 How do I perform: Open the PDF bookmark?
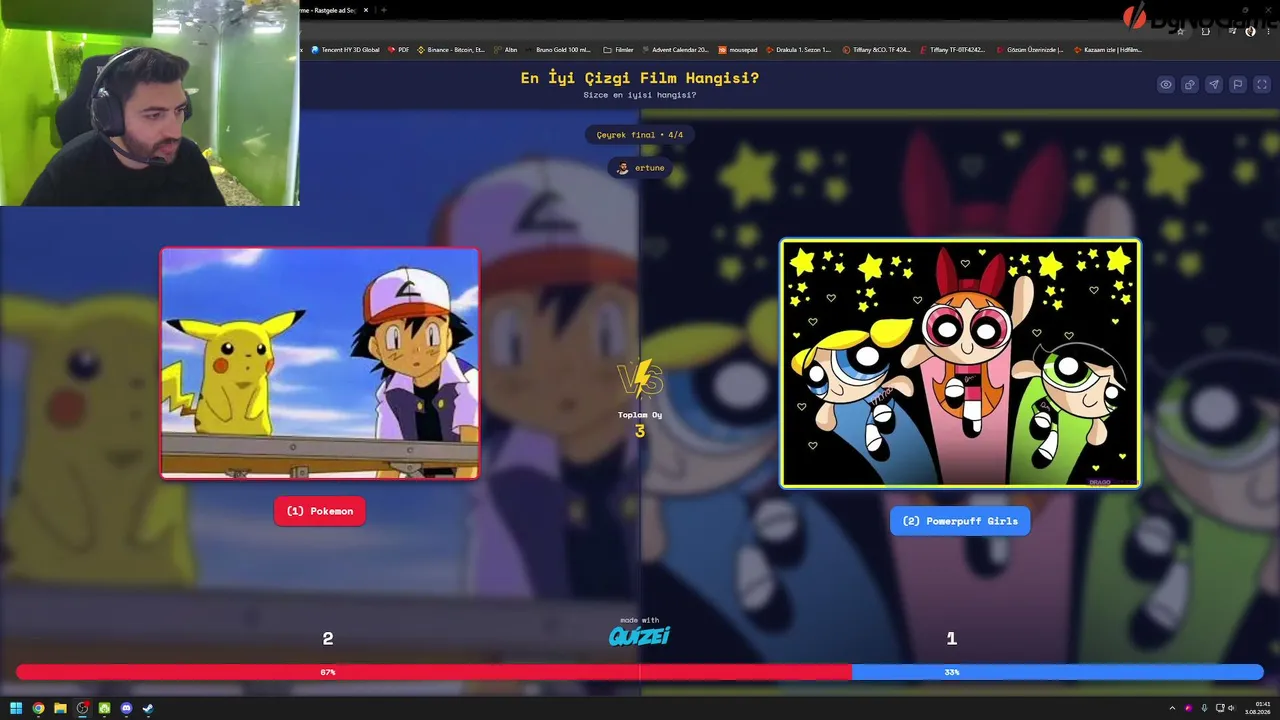(x=399, y=49)
